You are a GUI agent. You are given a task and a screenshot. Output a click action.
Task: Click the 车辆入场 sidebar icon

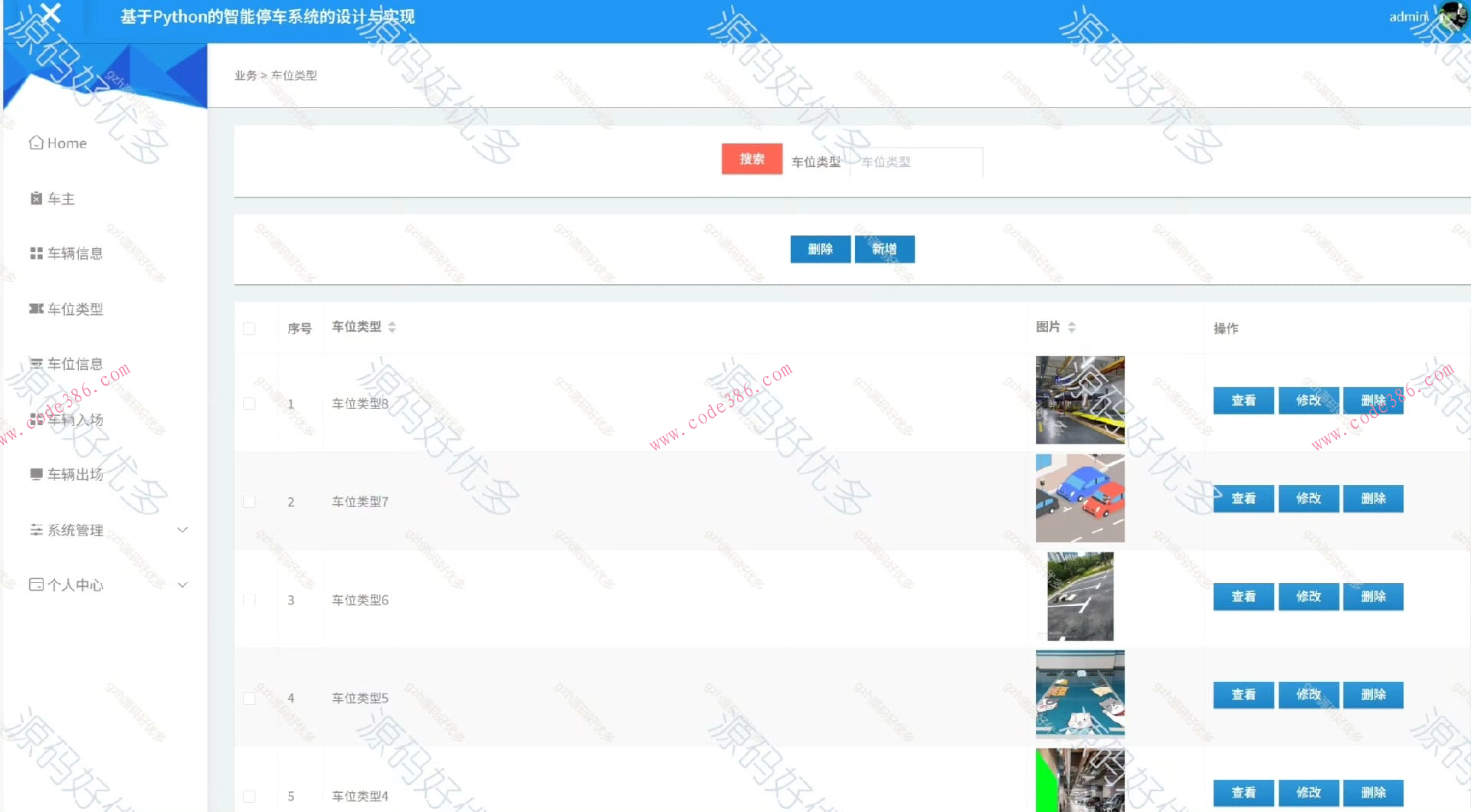pos(35,419)
